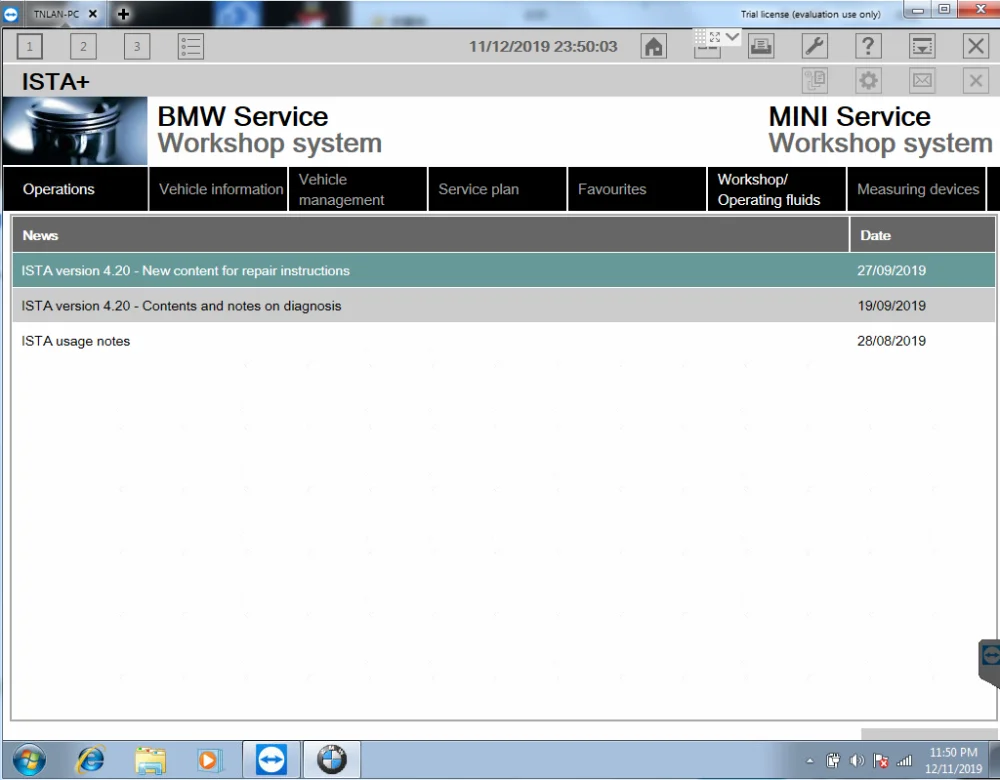The height and width of the screenshot is (780, 1000).
Task: Switch to TeamViewer in the taskbar
Action: (272, 760)
